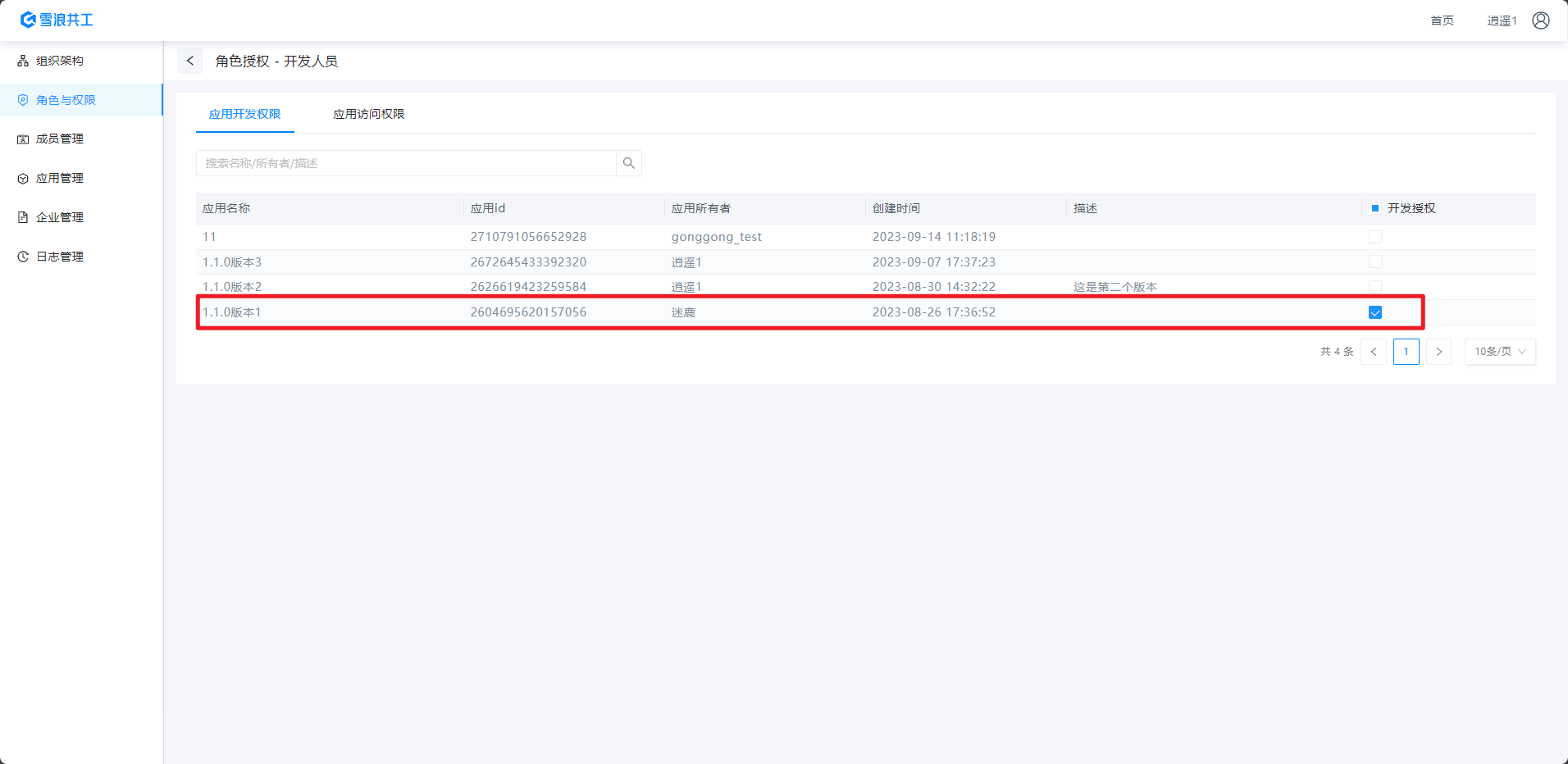Toggle the select-all 开发授权 header checkbox
Screen dimensions: 1568x764
coord(1375,208)
